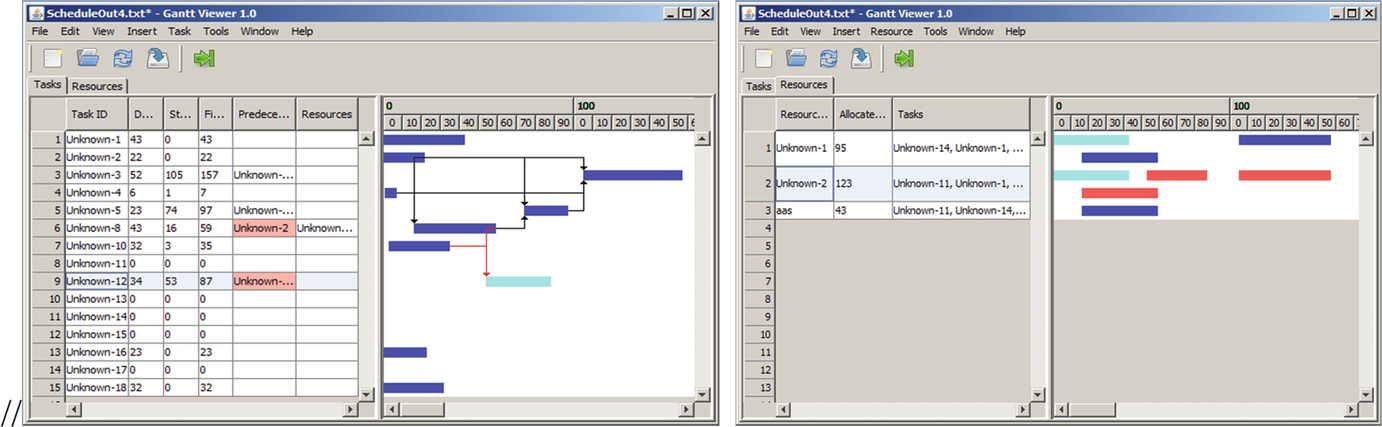Click the Predece... column header
The width and height of the screenshot is (1382, 427).
pyautogui.click(x=264, y=115)
